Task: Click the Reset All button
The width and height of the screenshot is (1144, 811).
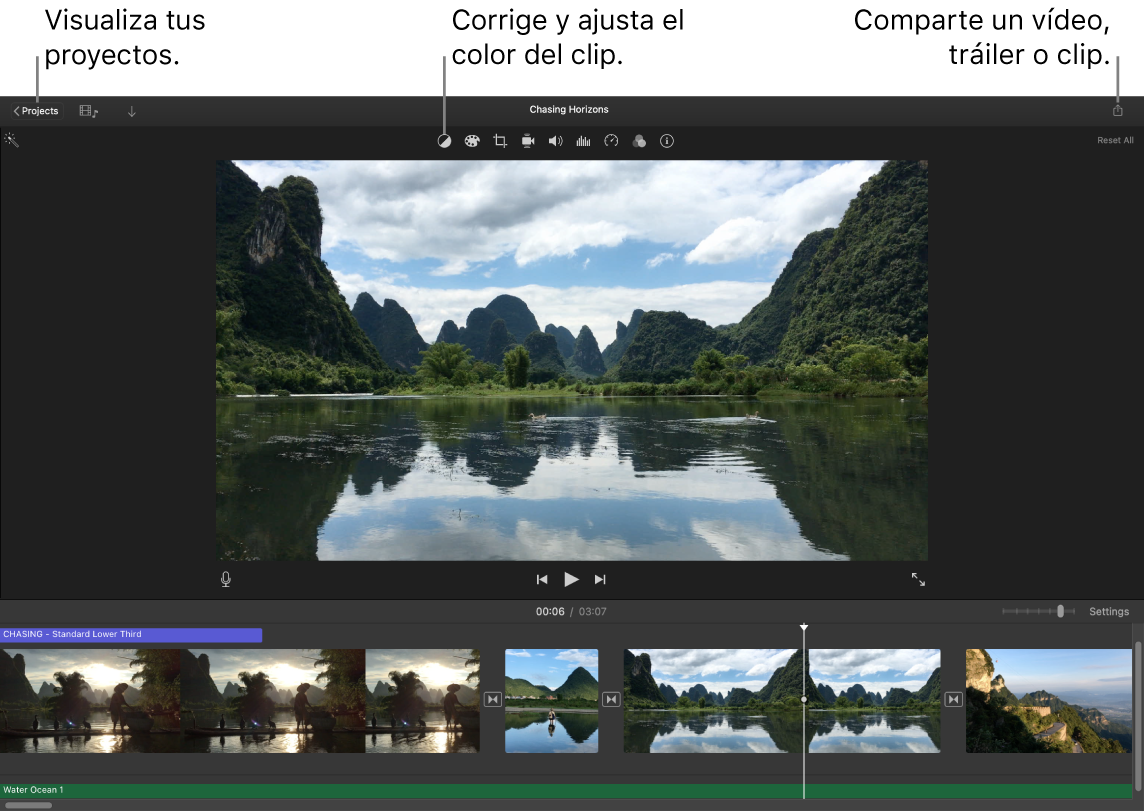Action: (x=1115, y=140)
